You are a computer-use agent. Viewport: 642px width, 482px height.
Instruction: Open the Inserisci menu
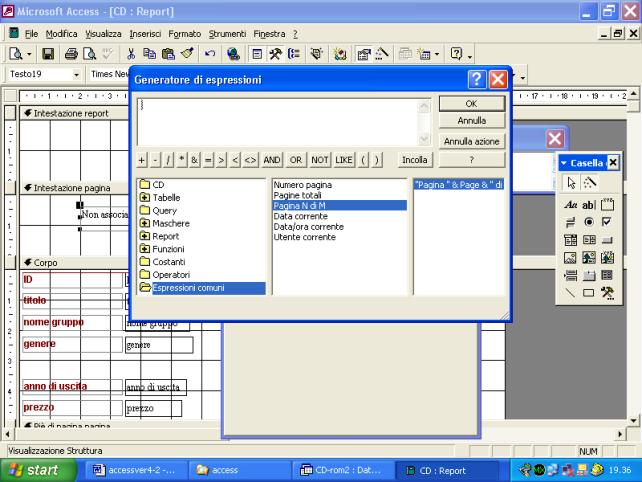(145, 34)
